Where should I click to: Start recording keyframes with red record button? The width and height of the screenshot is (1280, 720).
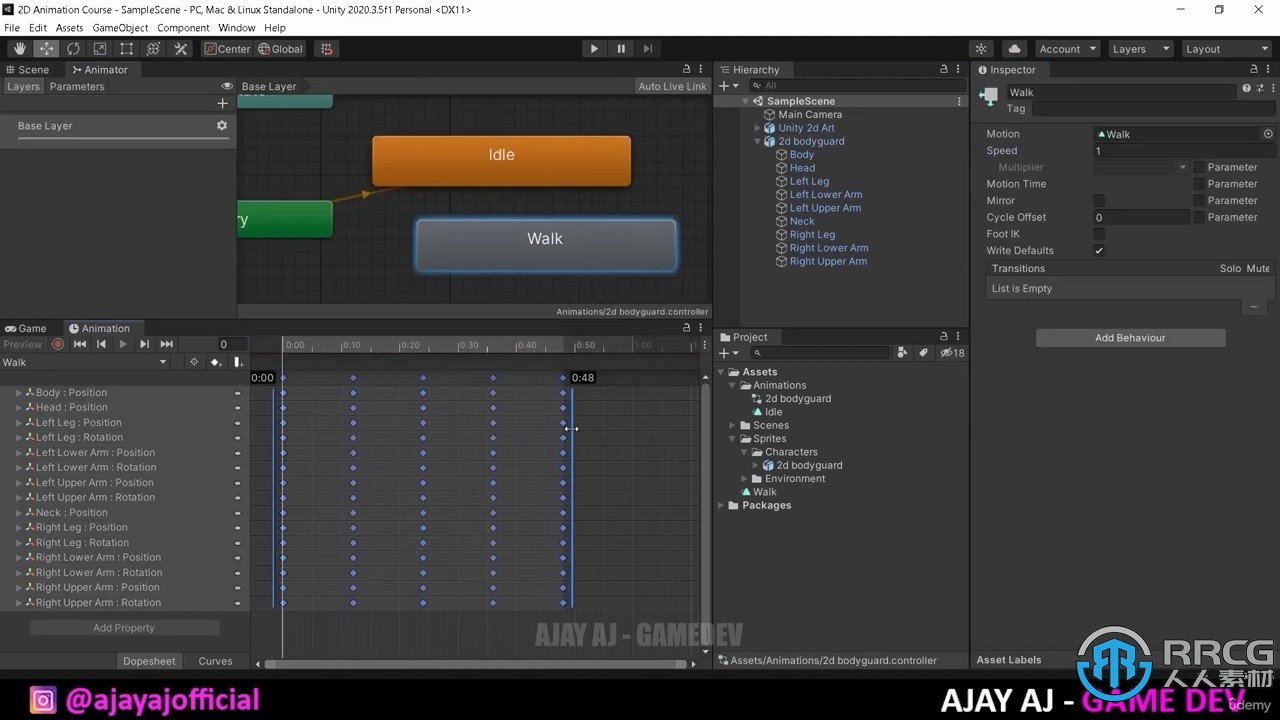58,344
